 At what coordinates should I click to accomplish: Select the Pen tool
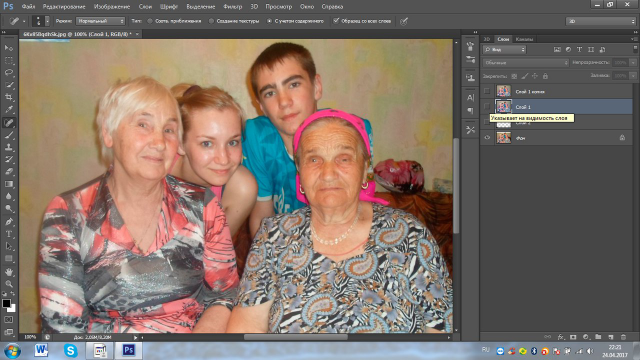9,222
